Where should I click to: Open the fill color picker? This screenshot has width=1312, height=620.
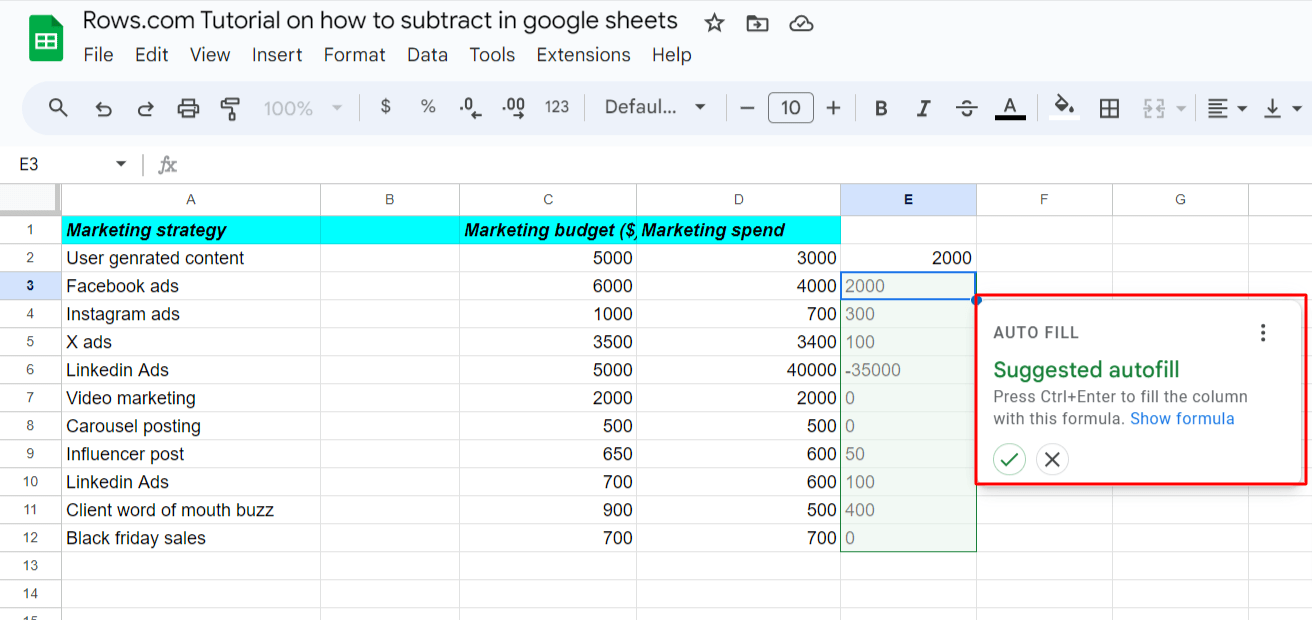[x=1063, y=107]
